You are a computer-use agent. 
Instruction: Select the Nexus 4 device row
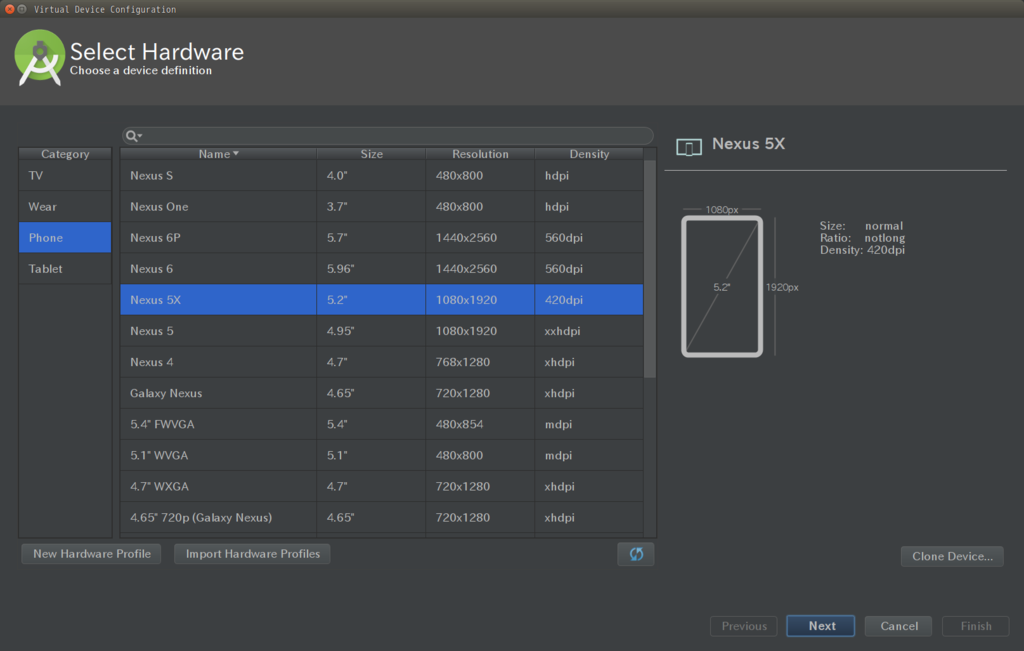[381, 362]
